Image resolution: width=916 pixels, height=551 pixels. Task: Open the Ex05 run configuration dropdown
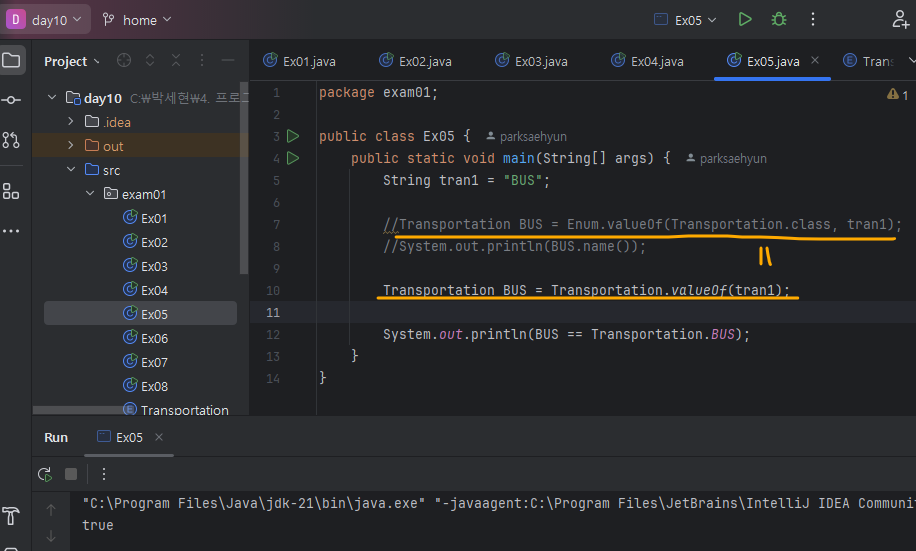point(689,19)
